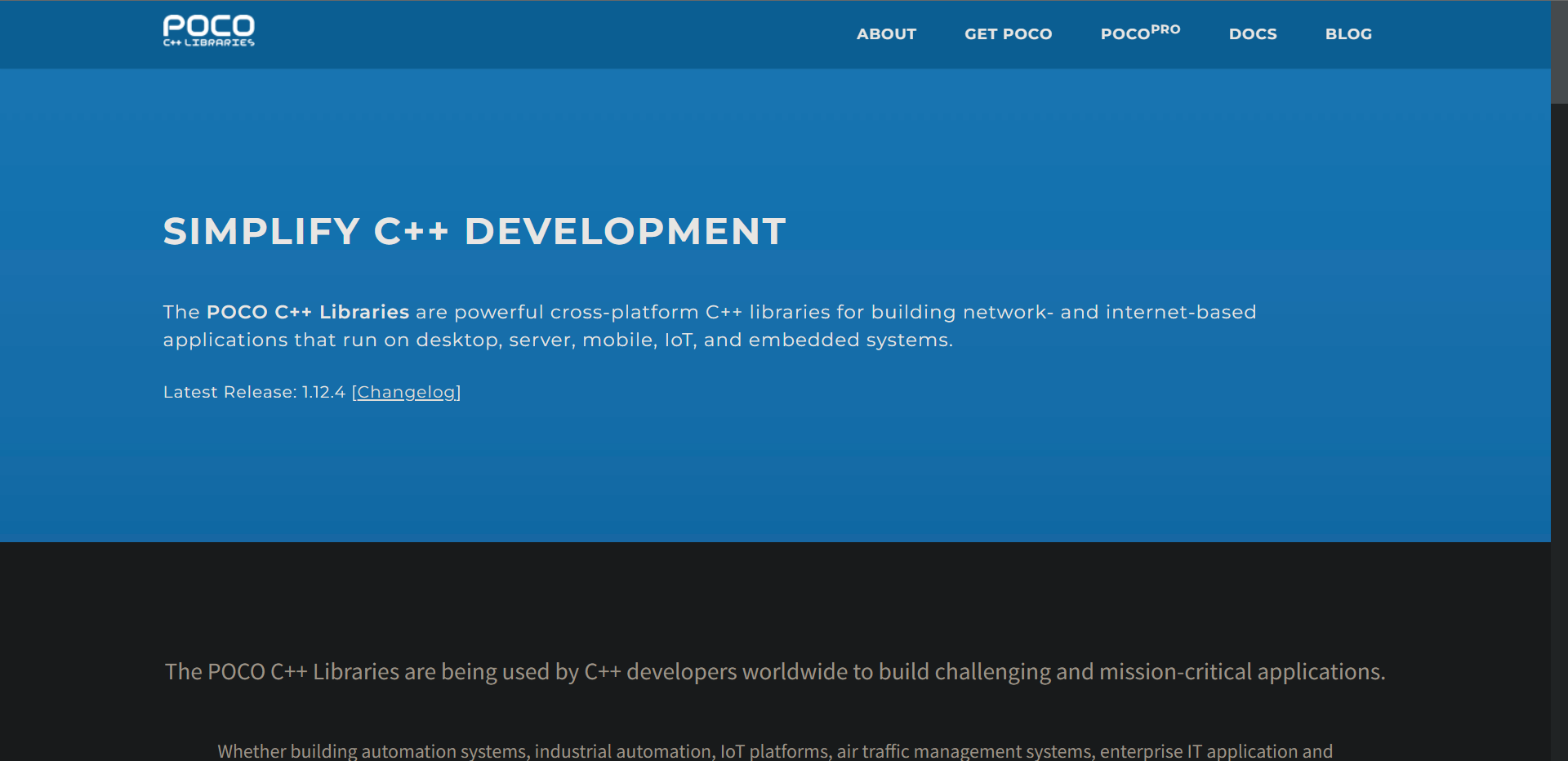Click the 'Whether building automation systems' paragraph
Viewport: 1568px width, 761px height.
pos(775,750)
